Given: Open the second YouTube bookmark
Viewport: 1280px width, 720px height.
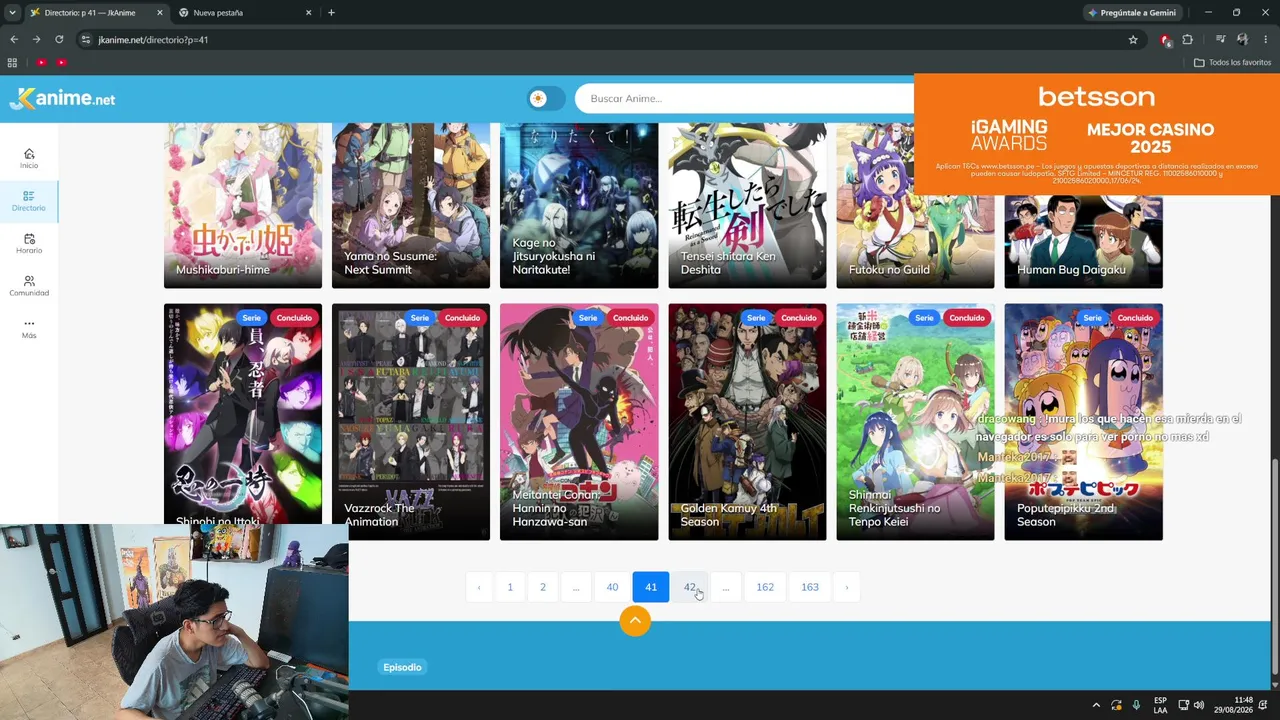Looking at the screenshot, I should point(61,62).
